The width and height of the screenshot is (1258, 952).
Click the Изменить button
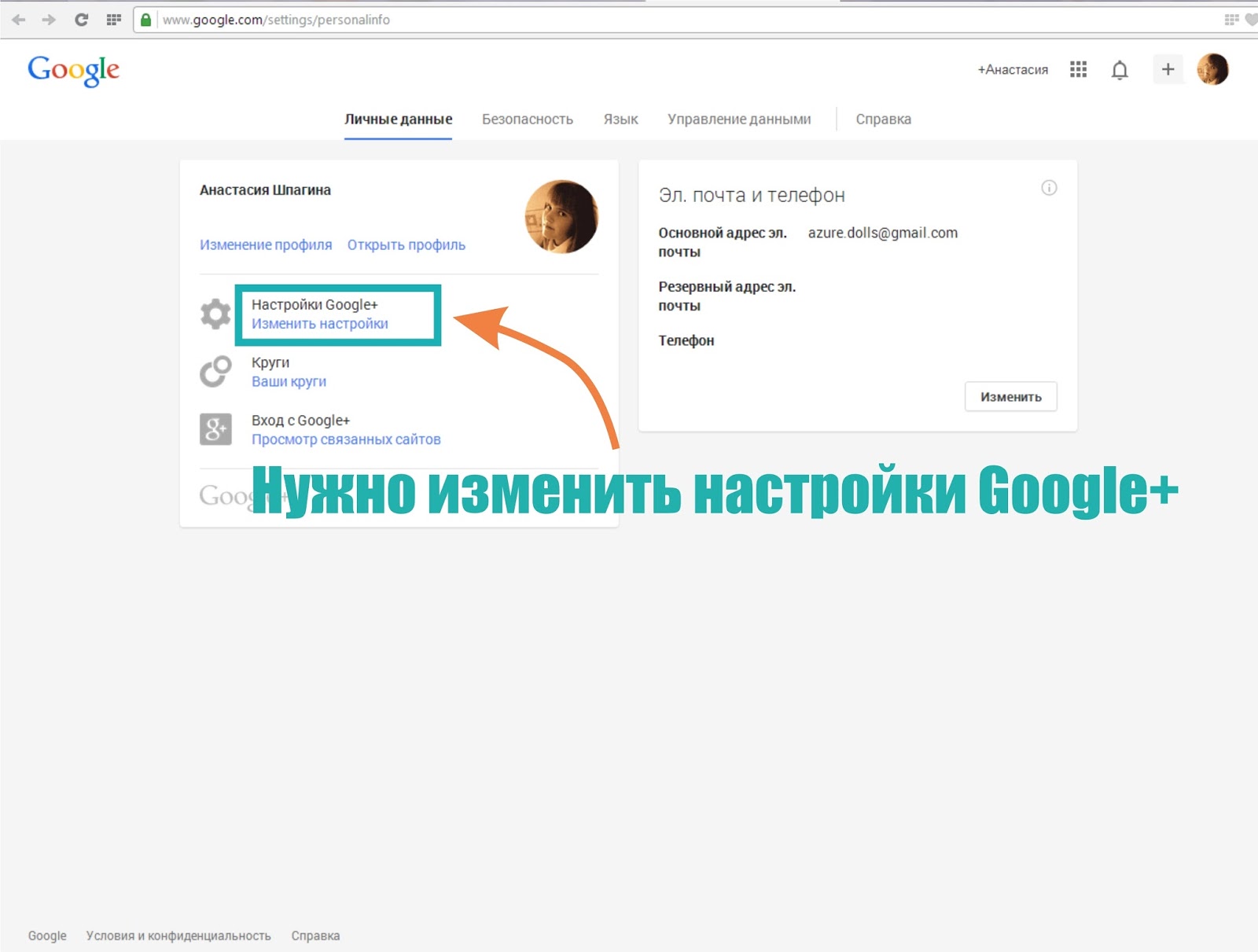point(1010,397)
